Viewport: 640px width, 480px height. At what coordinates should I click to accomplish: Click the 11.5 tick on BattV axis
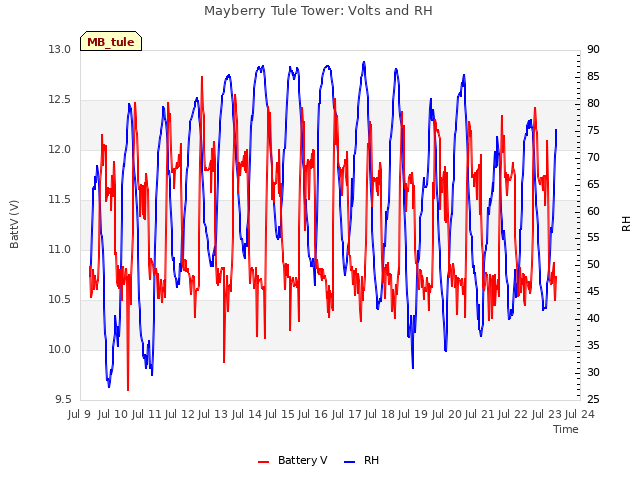pyautogui.click(x=60, y=200)
